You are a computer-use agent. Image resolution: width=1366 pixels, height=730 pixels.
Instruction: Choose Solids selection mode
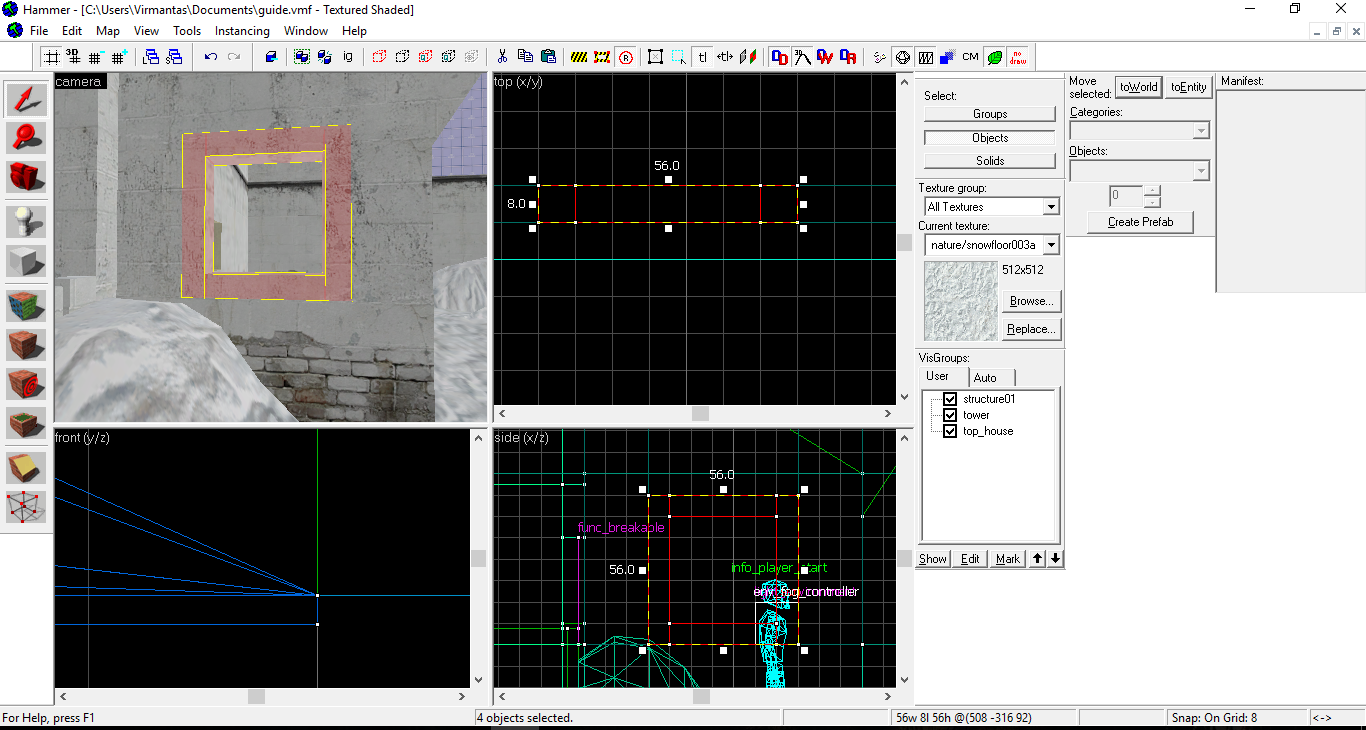coord(990,161)
